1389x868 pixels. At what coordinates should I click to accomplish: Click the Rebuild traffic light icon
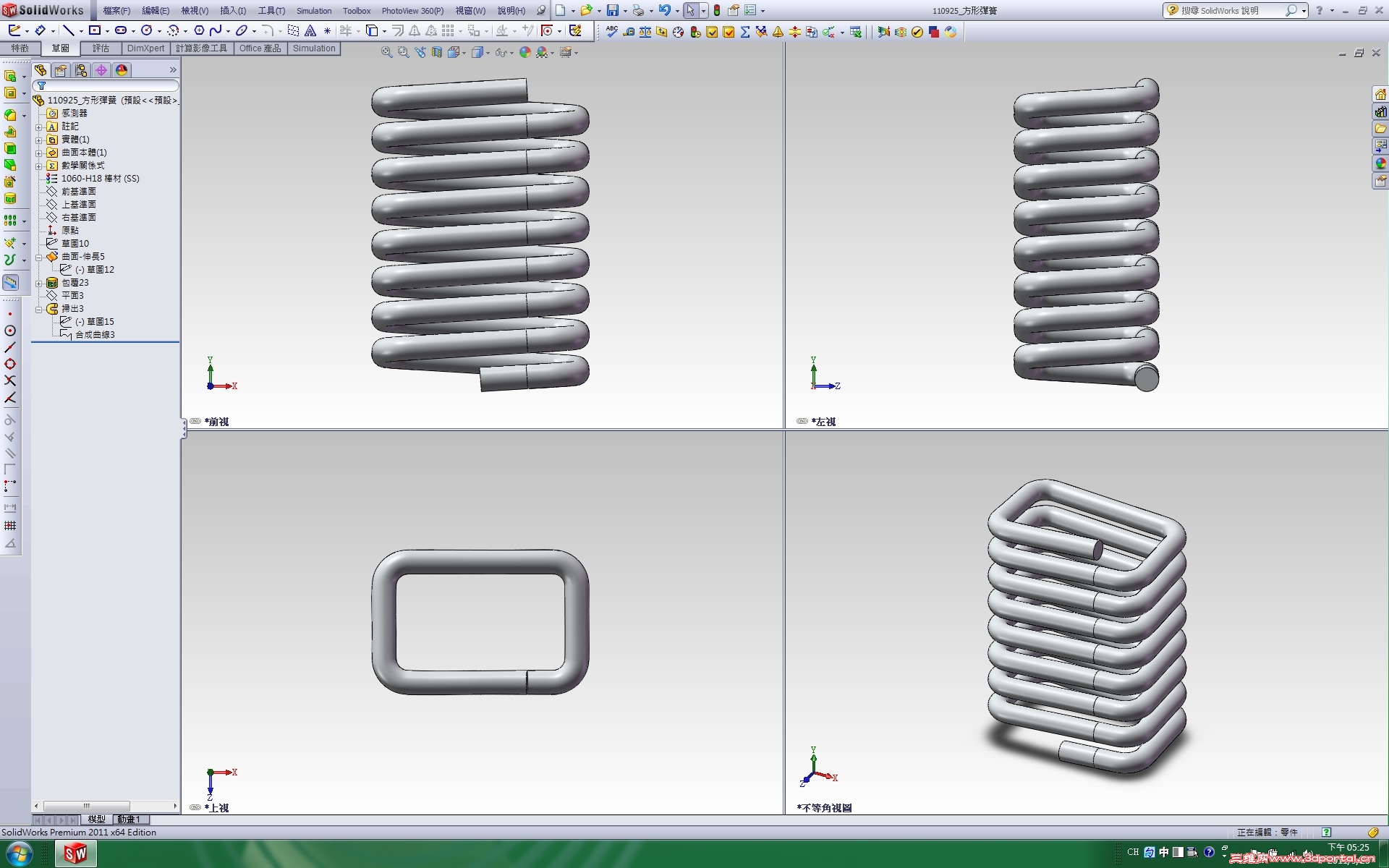point(717,10)
